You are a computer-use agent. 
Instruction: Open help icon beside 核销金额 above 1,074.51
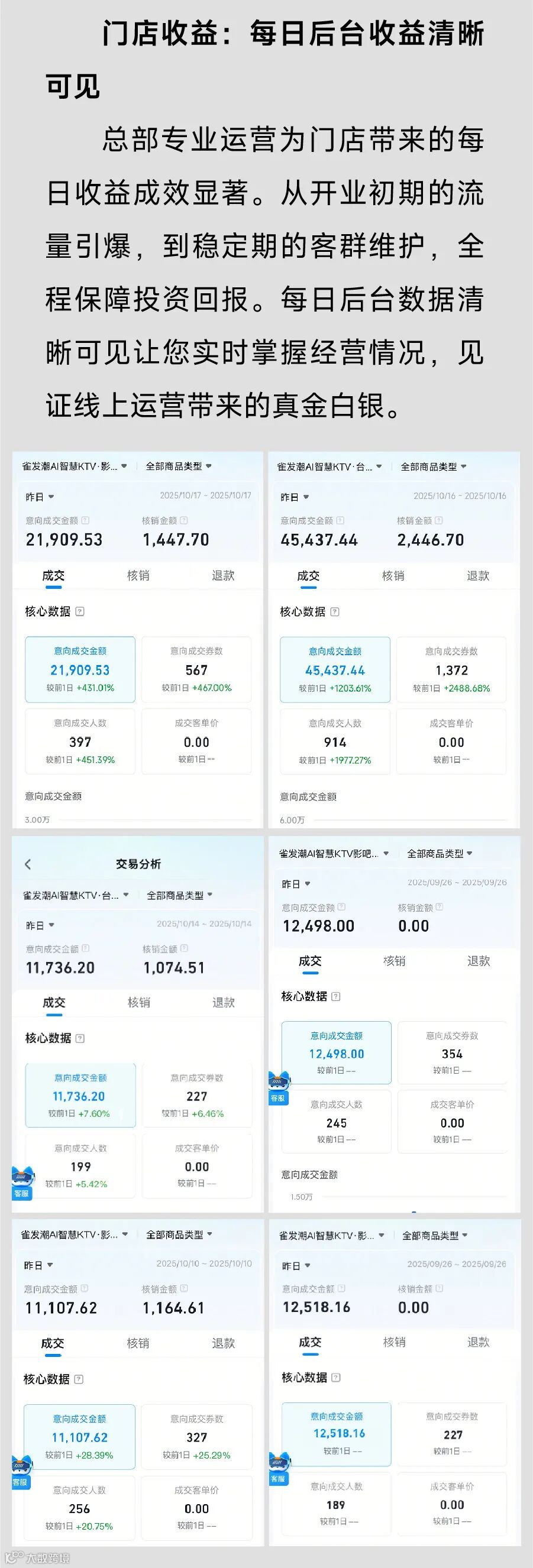coord(185,948)
